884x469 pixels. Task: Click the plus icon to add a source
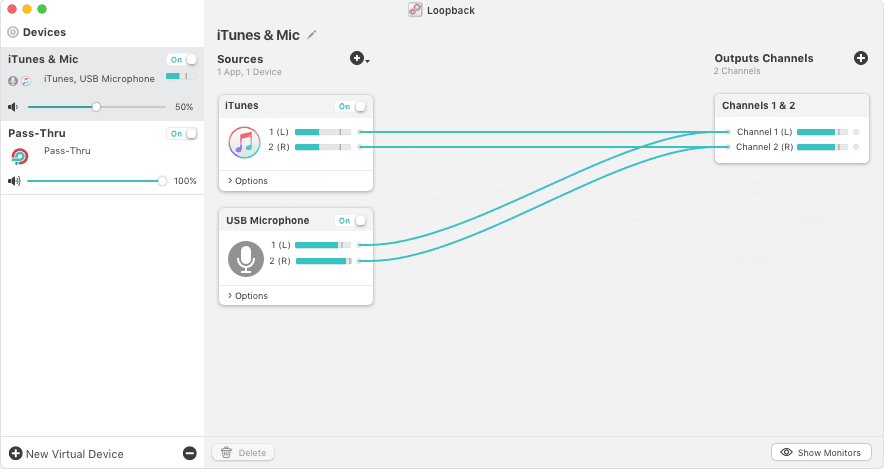(x=357, y=59)
